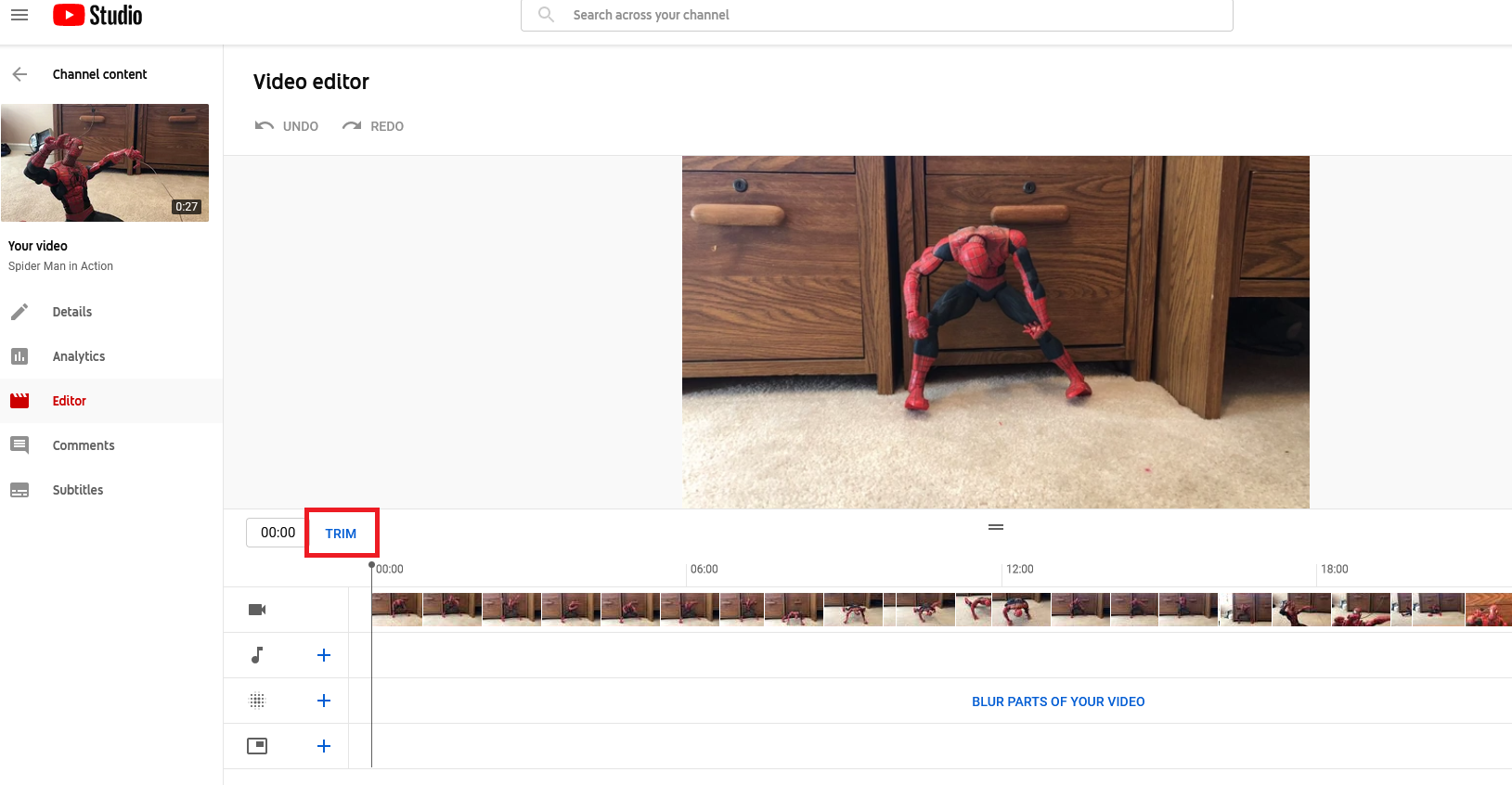Open the Comments menu item
1512x785 pixels.
84,445
